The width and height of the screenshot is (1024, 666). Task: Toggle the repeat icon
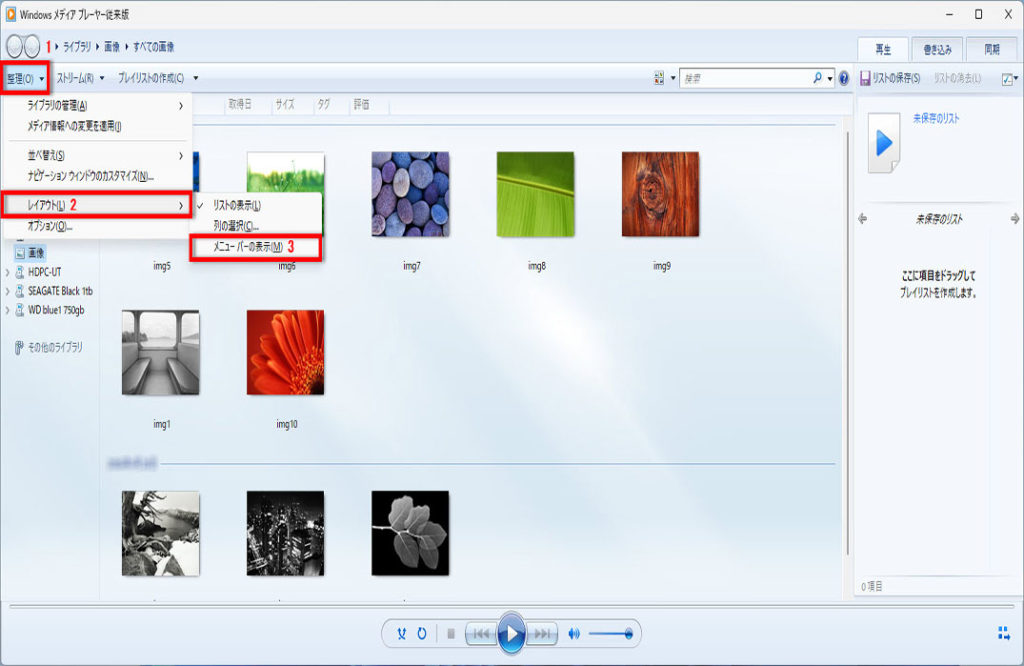tap(422, 633)
